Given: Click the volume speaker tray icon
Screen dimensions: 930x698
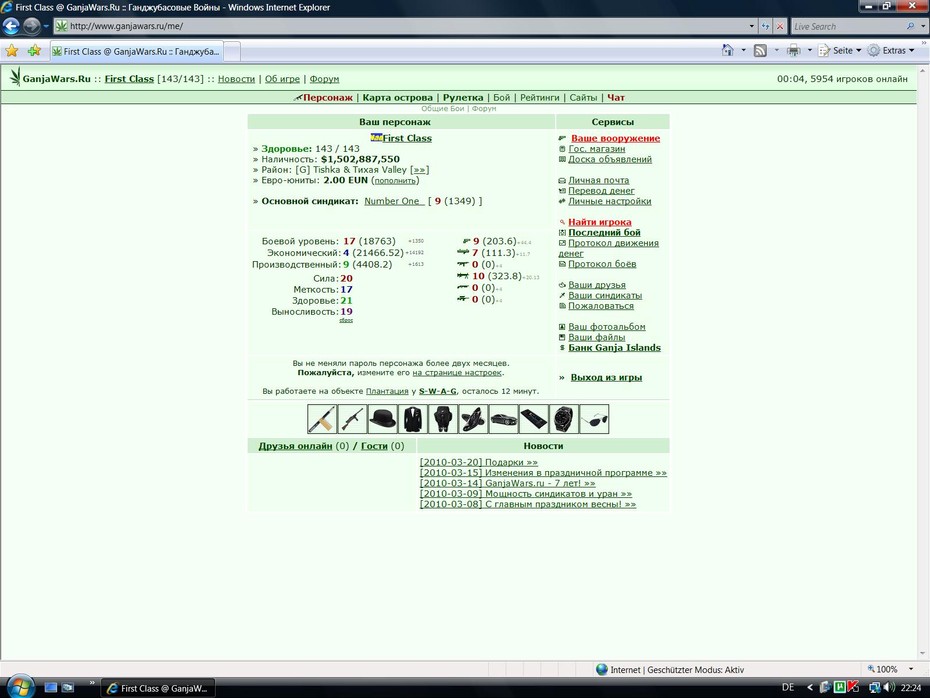Looking at the screenshot, I should tap(888, 687).
